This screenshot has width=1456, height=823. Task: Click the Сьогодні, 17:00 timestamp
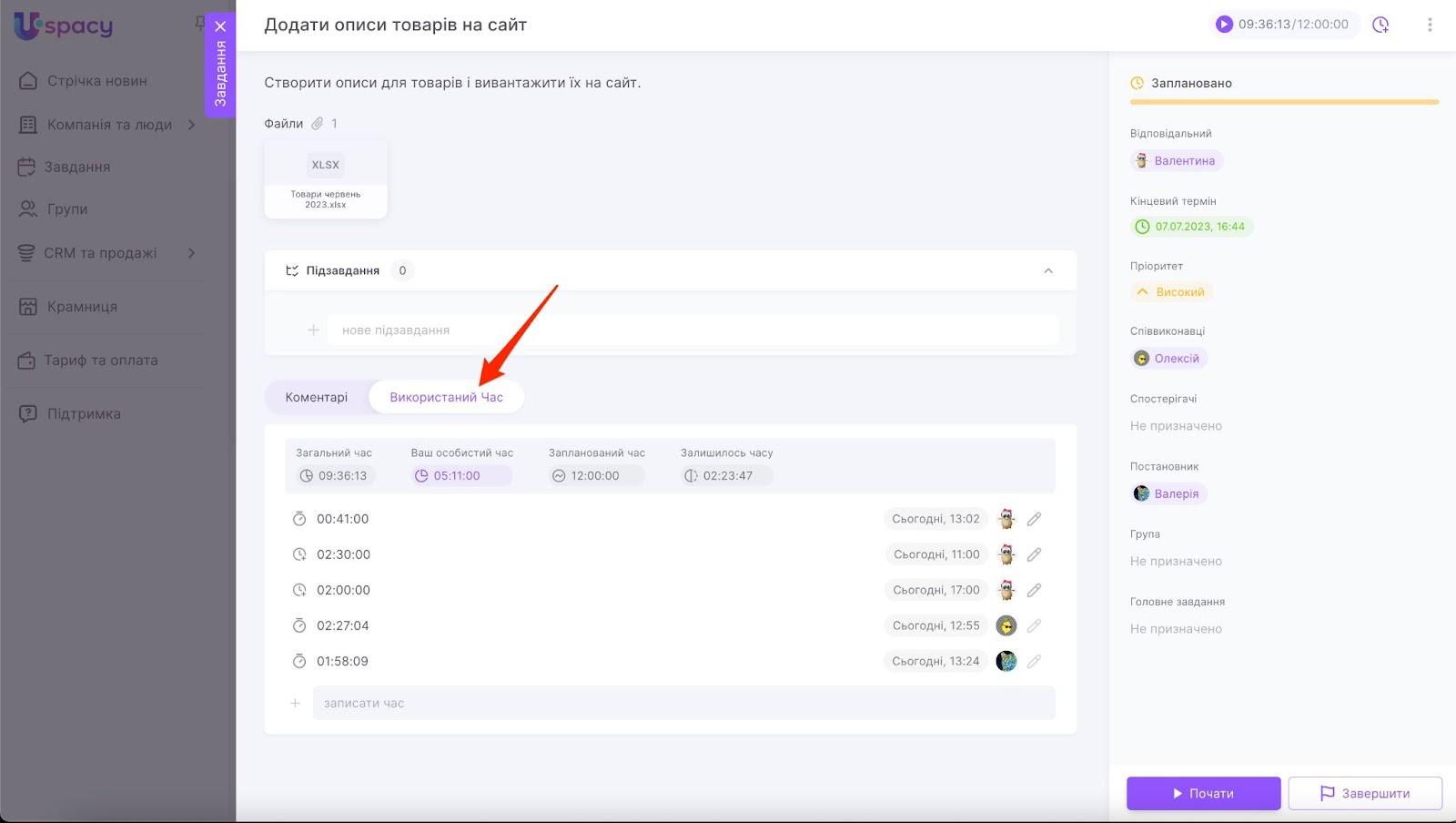point(936,591)
